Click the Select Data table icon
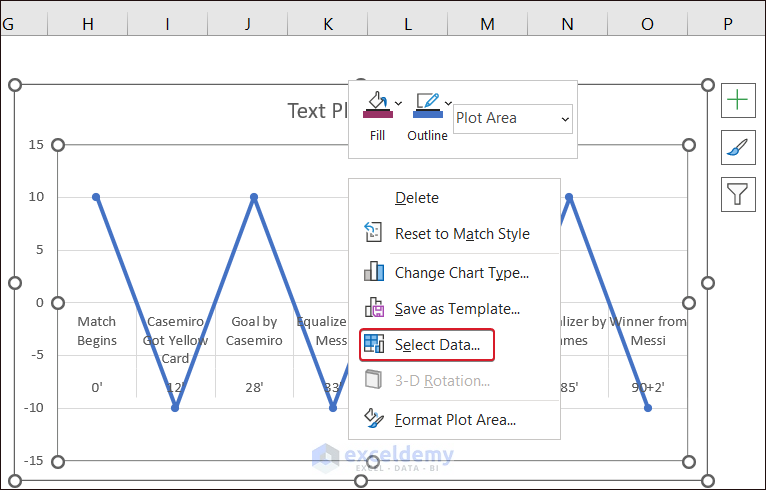The width and height of the screenshot is (766, 490). 374,345
